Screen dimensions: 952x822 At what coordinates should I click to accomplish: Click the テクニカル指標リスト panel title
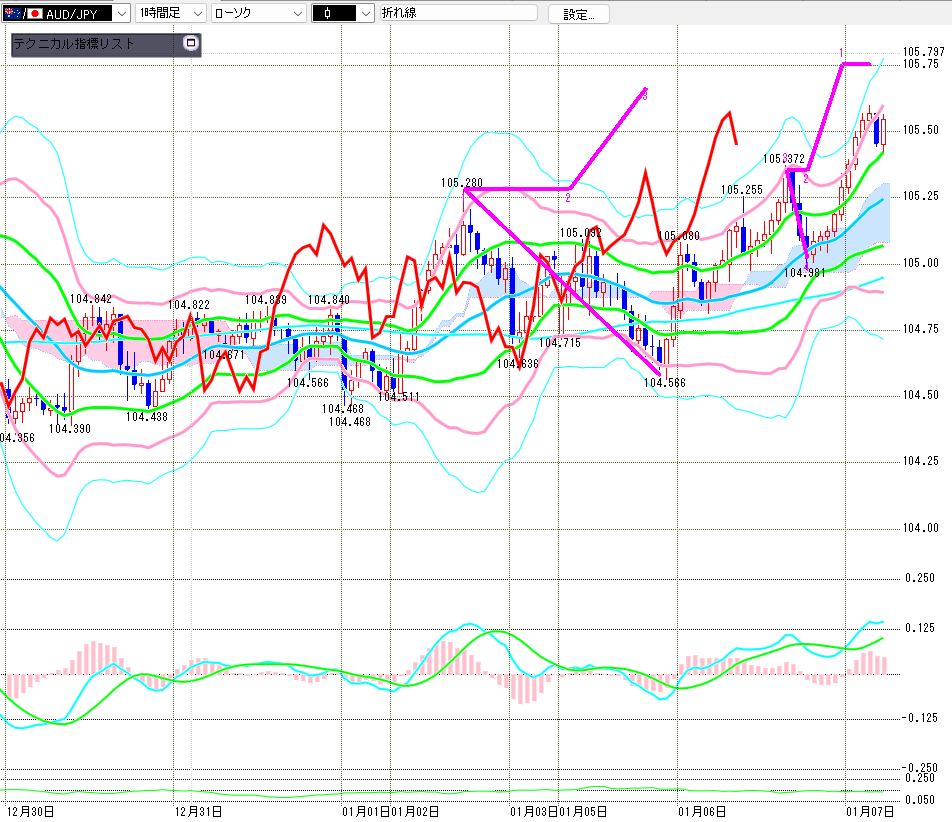coord(74,44)
